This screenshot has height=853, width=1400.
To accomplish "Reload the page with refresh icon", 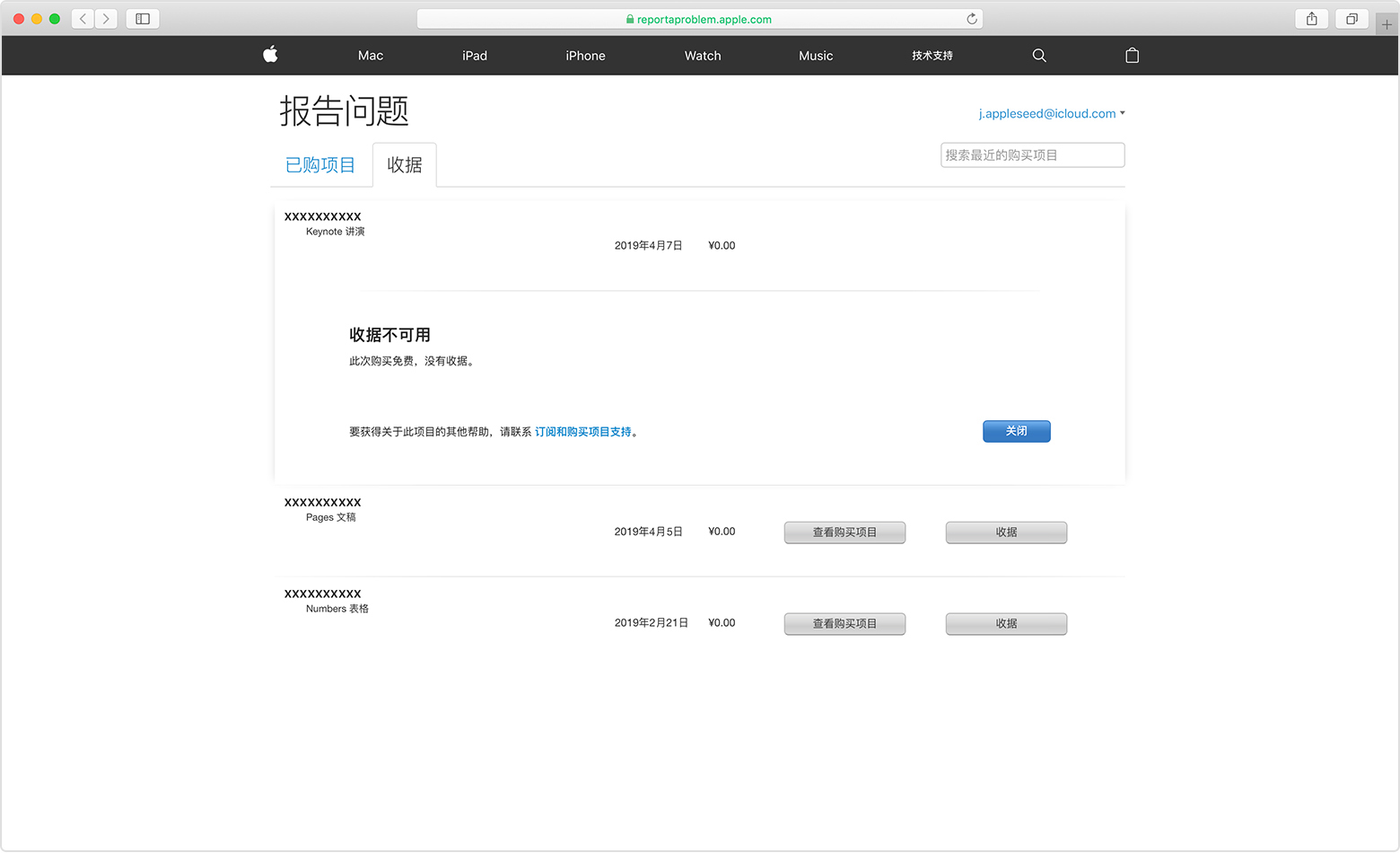I will [x=971, y=19].
